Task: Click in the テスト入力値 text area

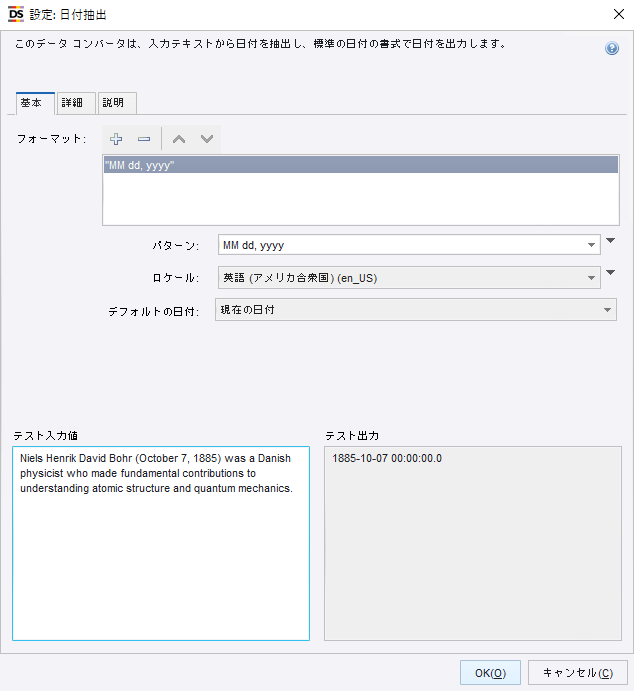Action: point(161,560)
